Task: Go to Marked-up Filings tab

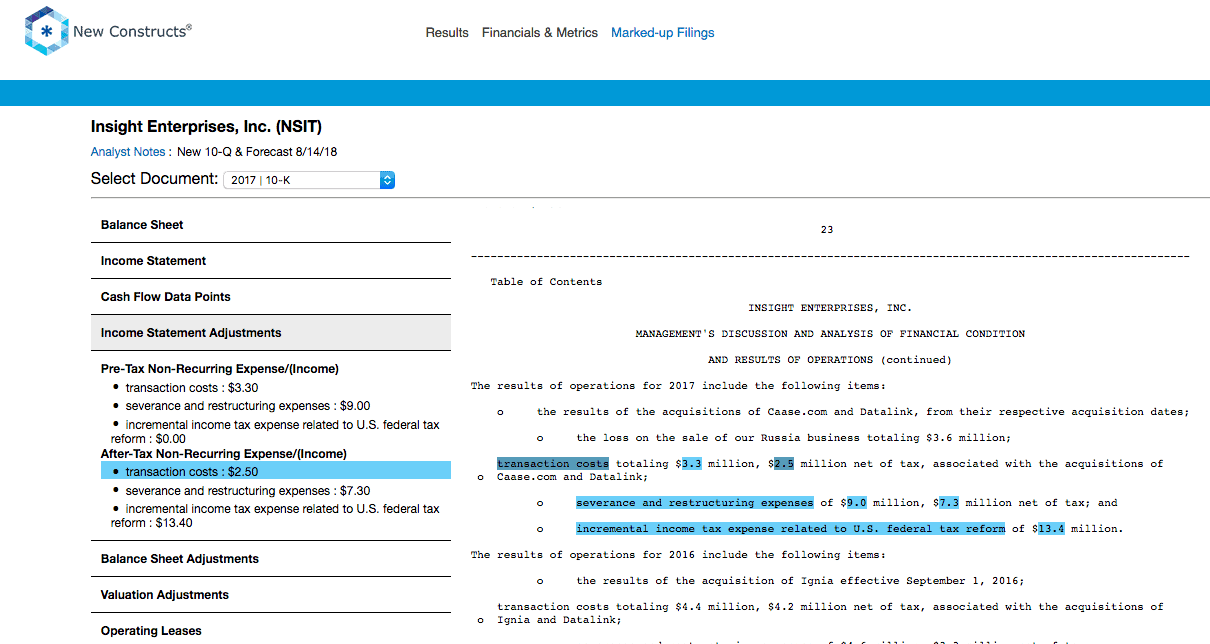Action: tap(663, 33)
